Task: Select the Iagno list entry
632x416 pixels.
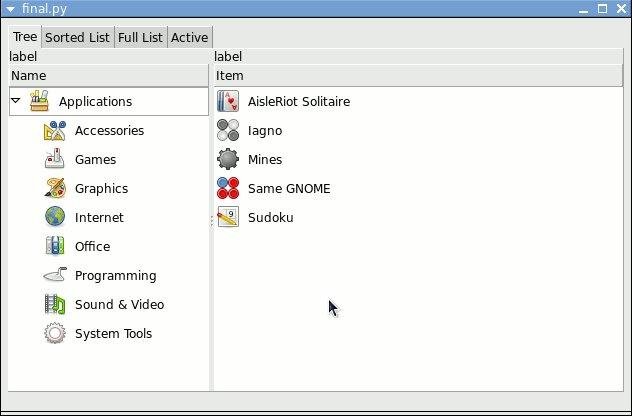Action: (265, 131)
